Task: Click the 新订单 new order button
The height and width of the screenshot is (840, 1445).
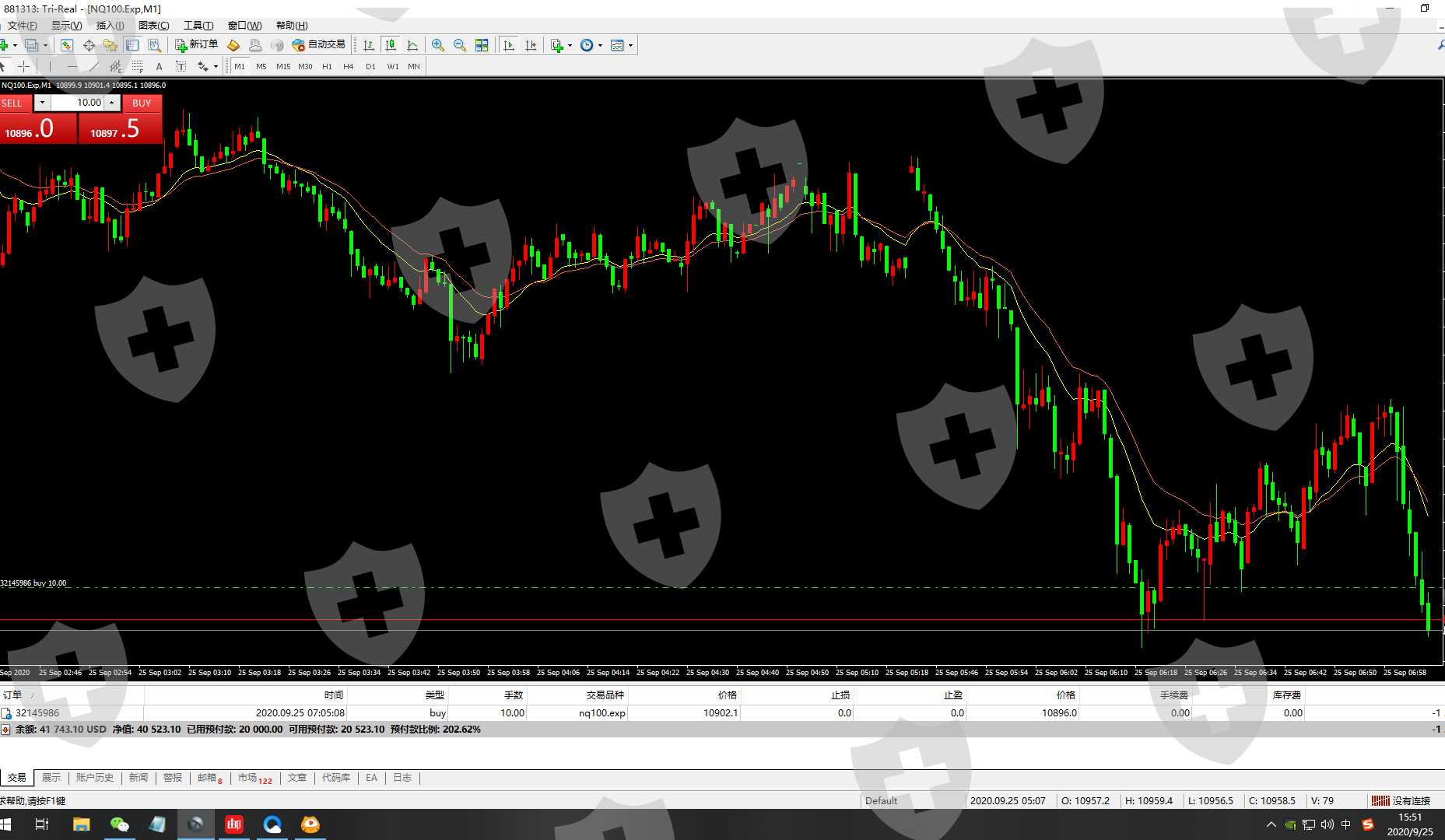Action: (x=196, y=45)
